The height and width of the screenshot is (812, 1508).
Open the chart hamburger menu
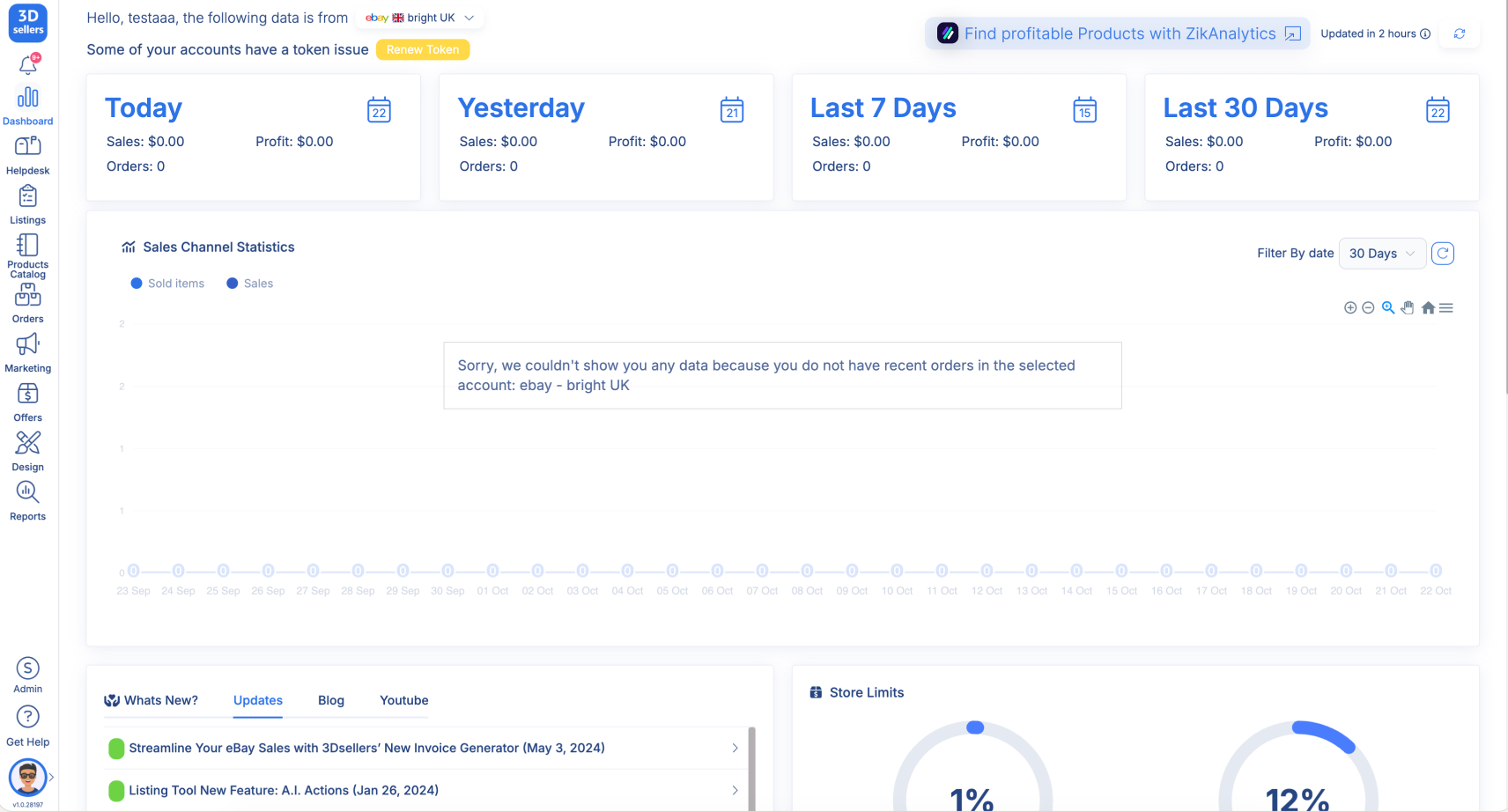coord(1446,307)
